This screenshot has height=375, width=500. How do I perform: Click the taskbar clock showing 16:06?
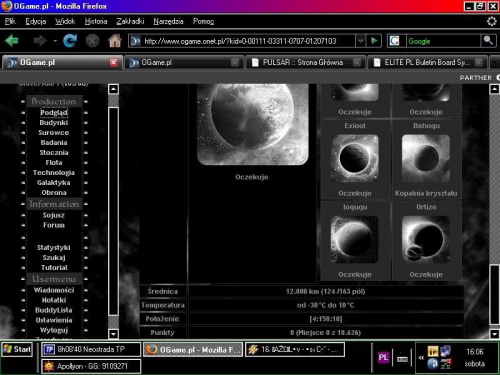tap(475, 352)
